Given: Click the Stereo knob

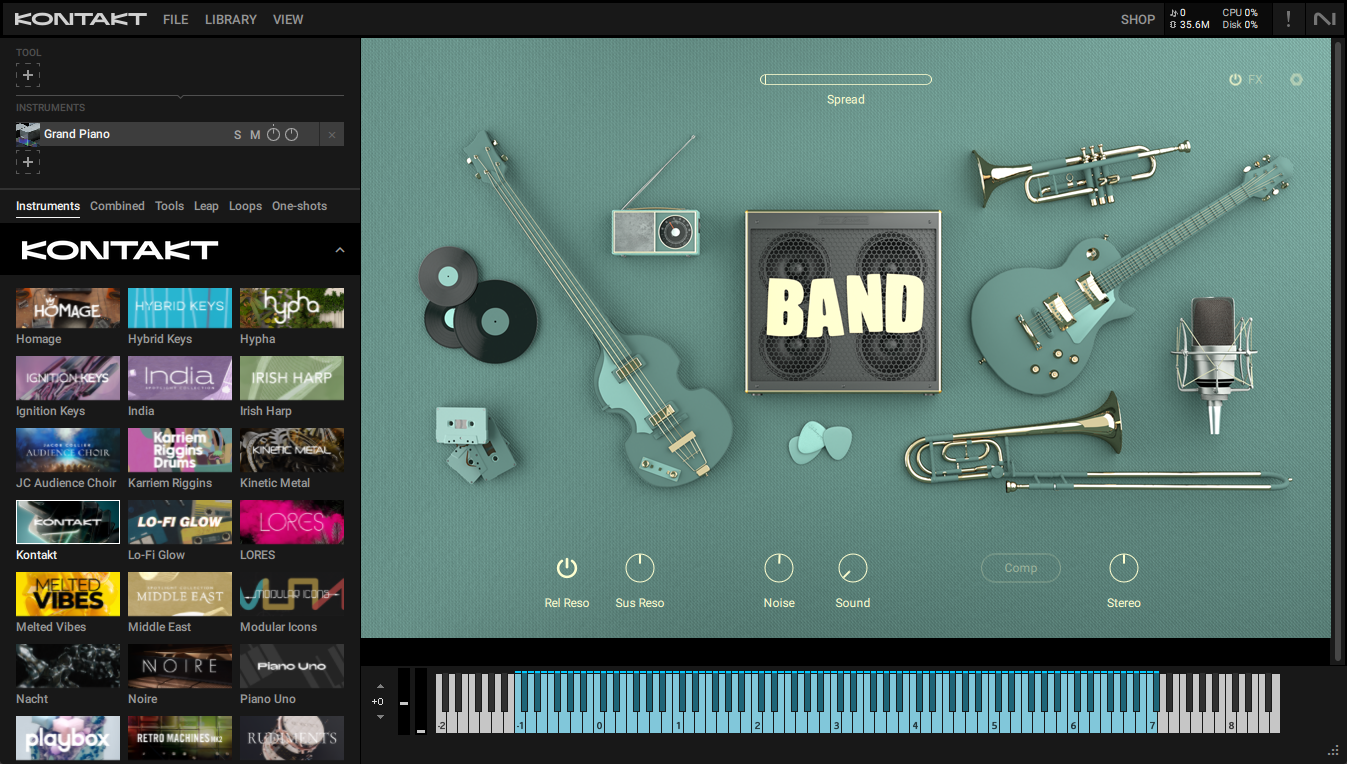Looking at the screenshot, I should [1123, 569].
